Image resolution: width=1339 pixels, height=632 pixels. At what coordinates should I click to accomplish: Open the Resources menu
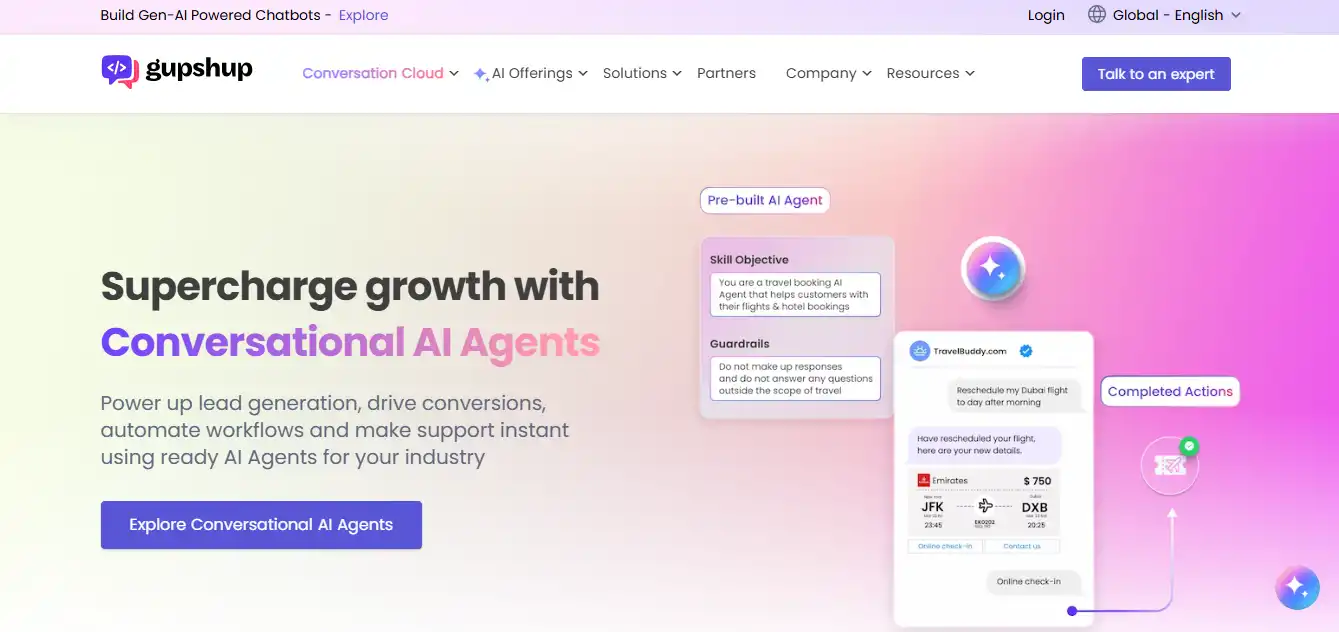pos(923,73)
